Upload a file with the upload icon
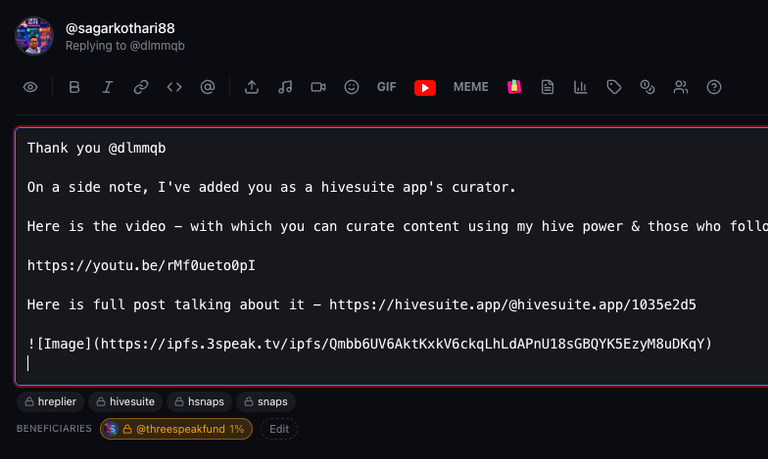The width and height of the screenshot is (768, 459). [252, 87]
